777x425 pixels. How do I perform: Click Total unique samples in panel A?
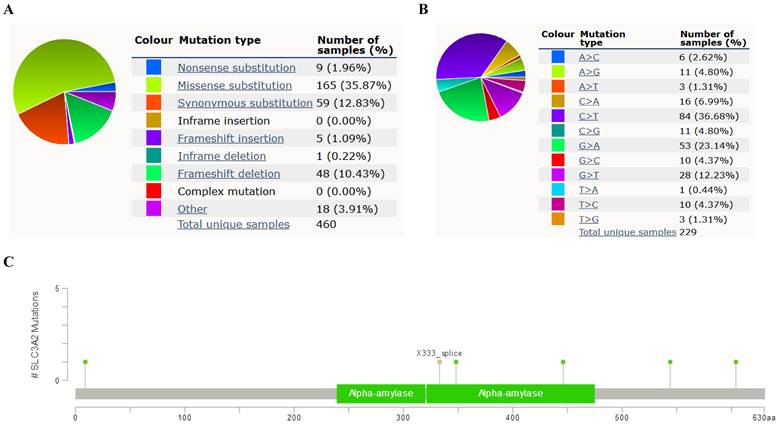233,224
